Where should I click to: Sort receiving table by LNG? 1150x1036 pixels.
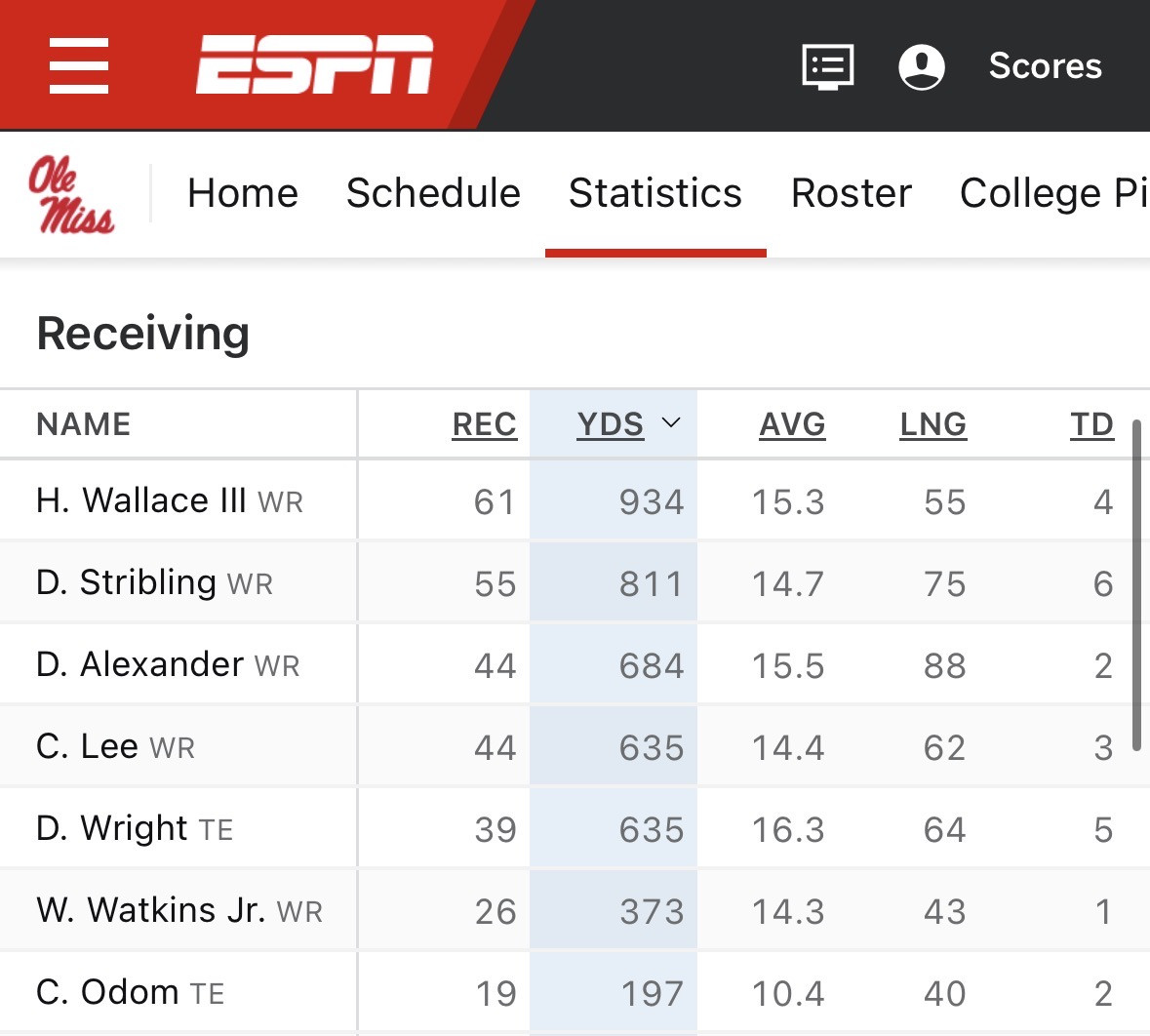click(932, 424)
